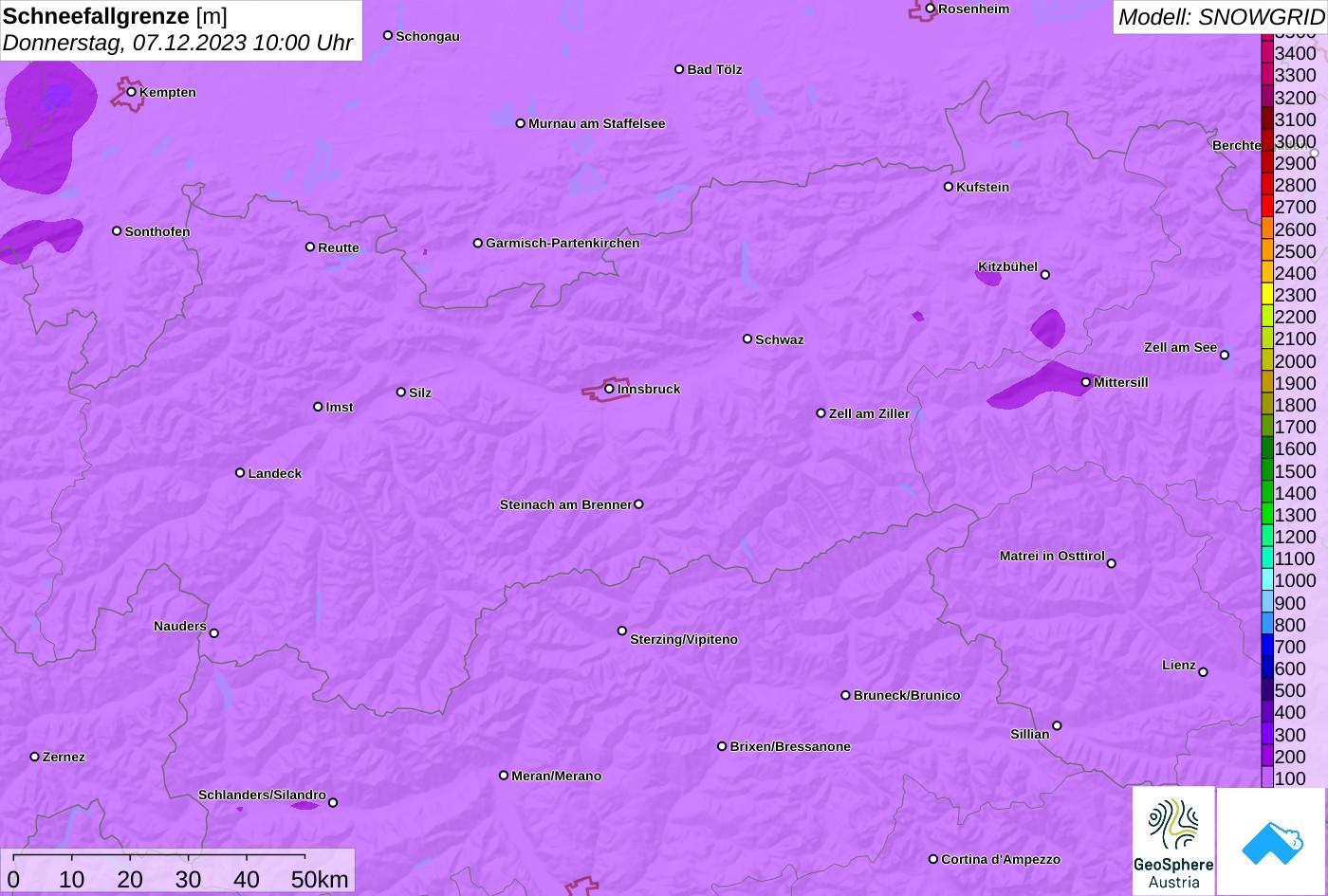
Task: Pick the light purple 100 legend swatch
Action: click(1267, 778)
